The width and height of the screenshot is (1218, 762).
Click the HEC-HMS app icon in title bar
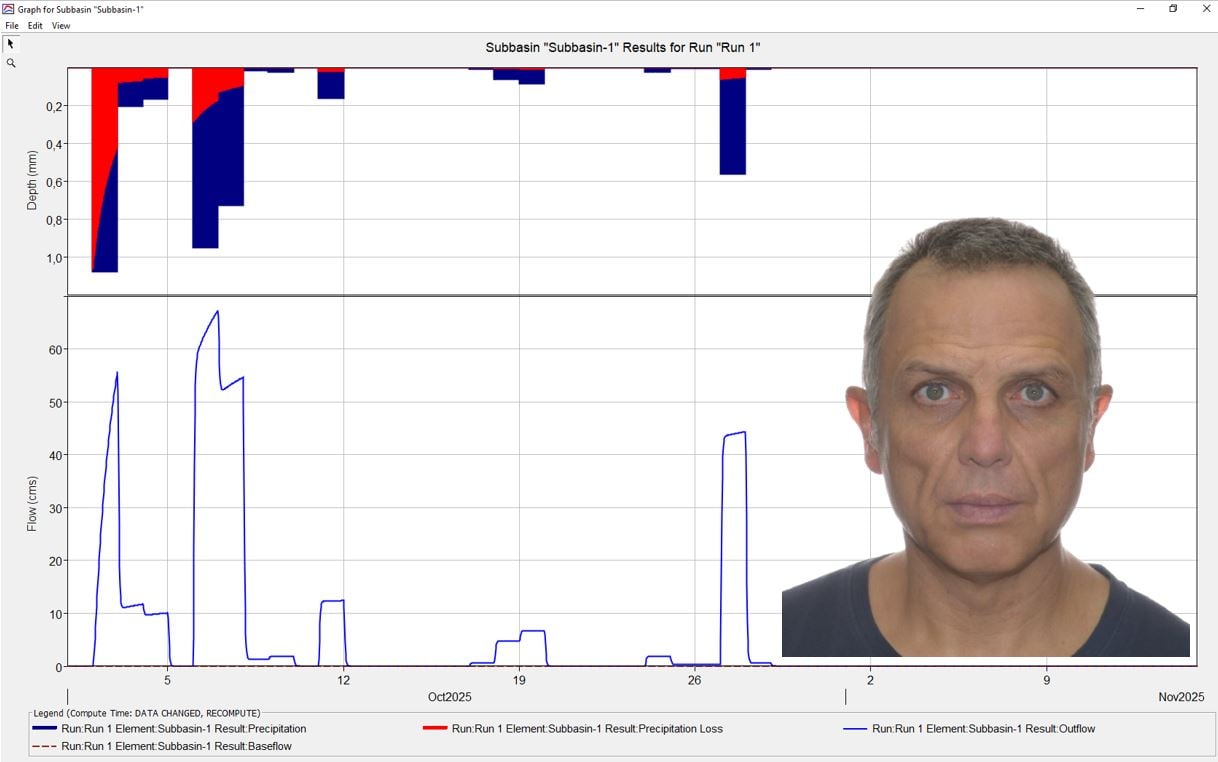[9, 9]
